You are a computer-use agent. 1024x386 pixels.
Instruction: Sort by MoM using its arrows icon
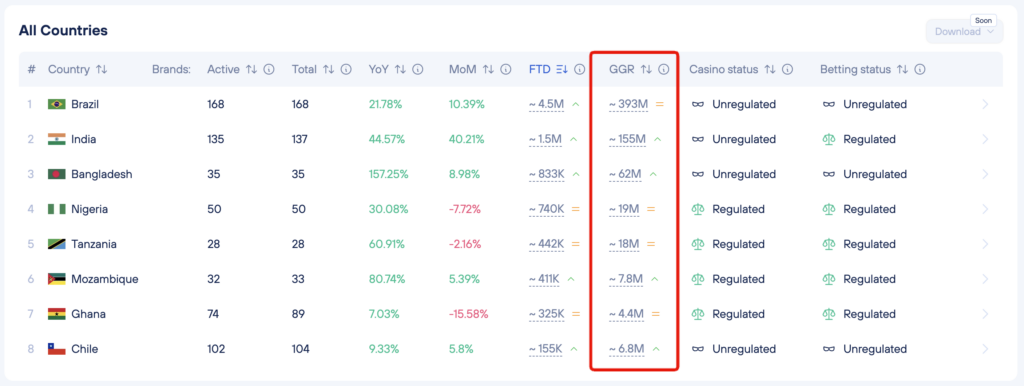point(488,69)
